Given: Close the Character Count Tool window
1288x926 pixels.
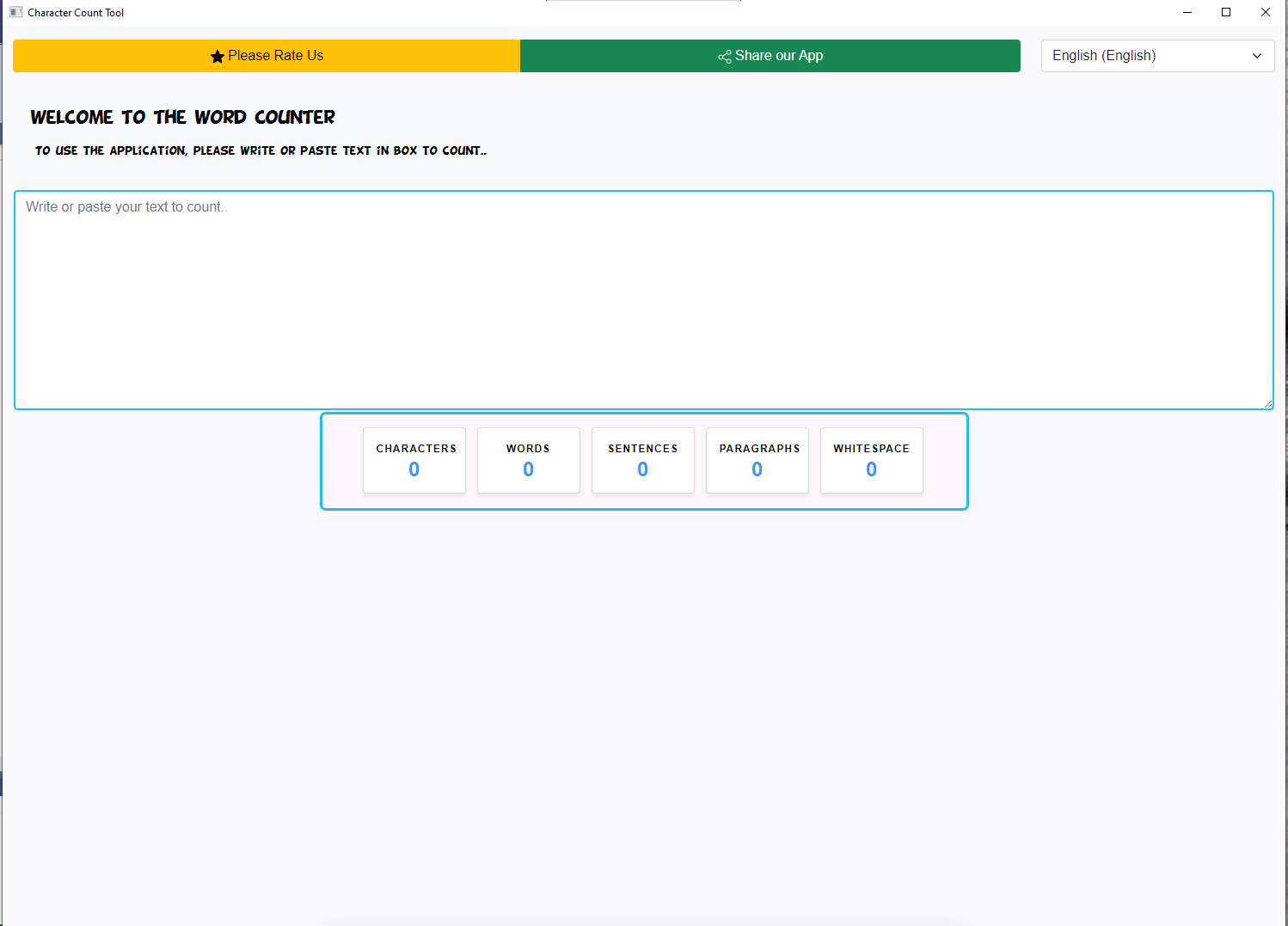Looking at the screenshot, I should click(1266, 12).
